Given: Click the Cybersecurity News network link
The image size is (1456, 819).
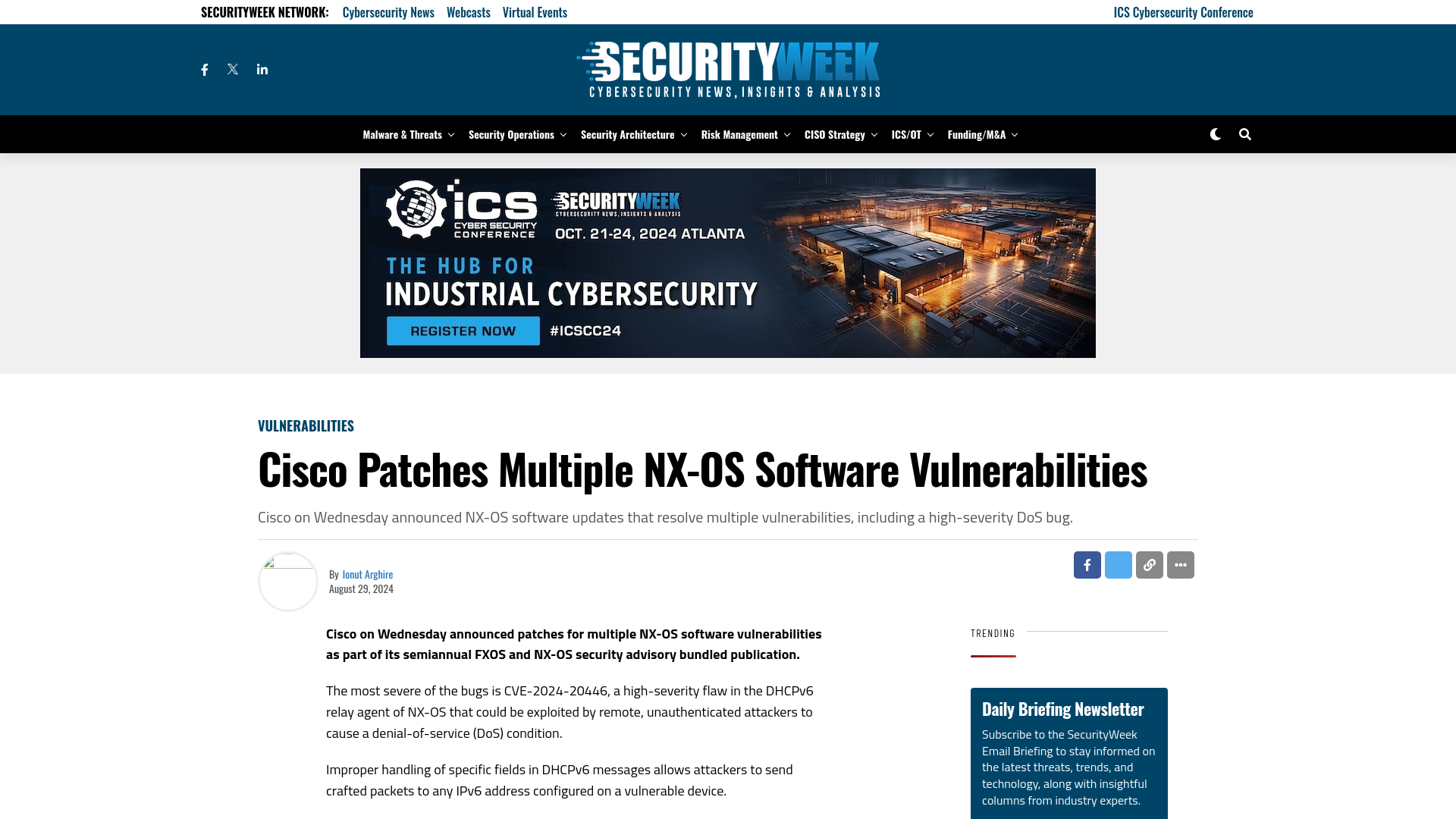Looking at the screenshot, I should (388, 12).
